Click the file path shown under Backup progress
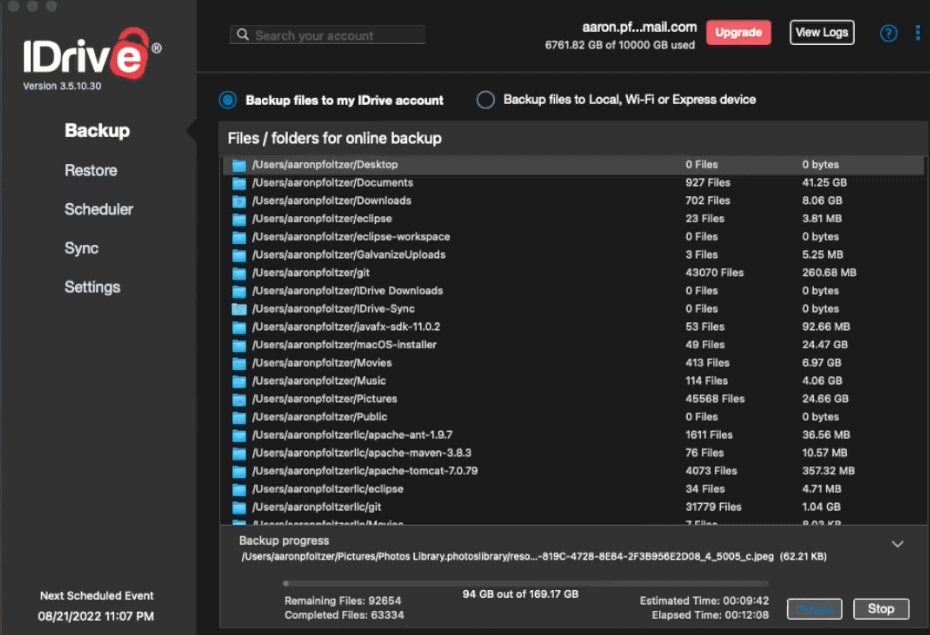The width and height of the screenshot is (930, 635). click(x=534, y=557)
